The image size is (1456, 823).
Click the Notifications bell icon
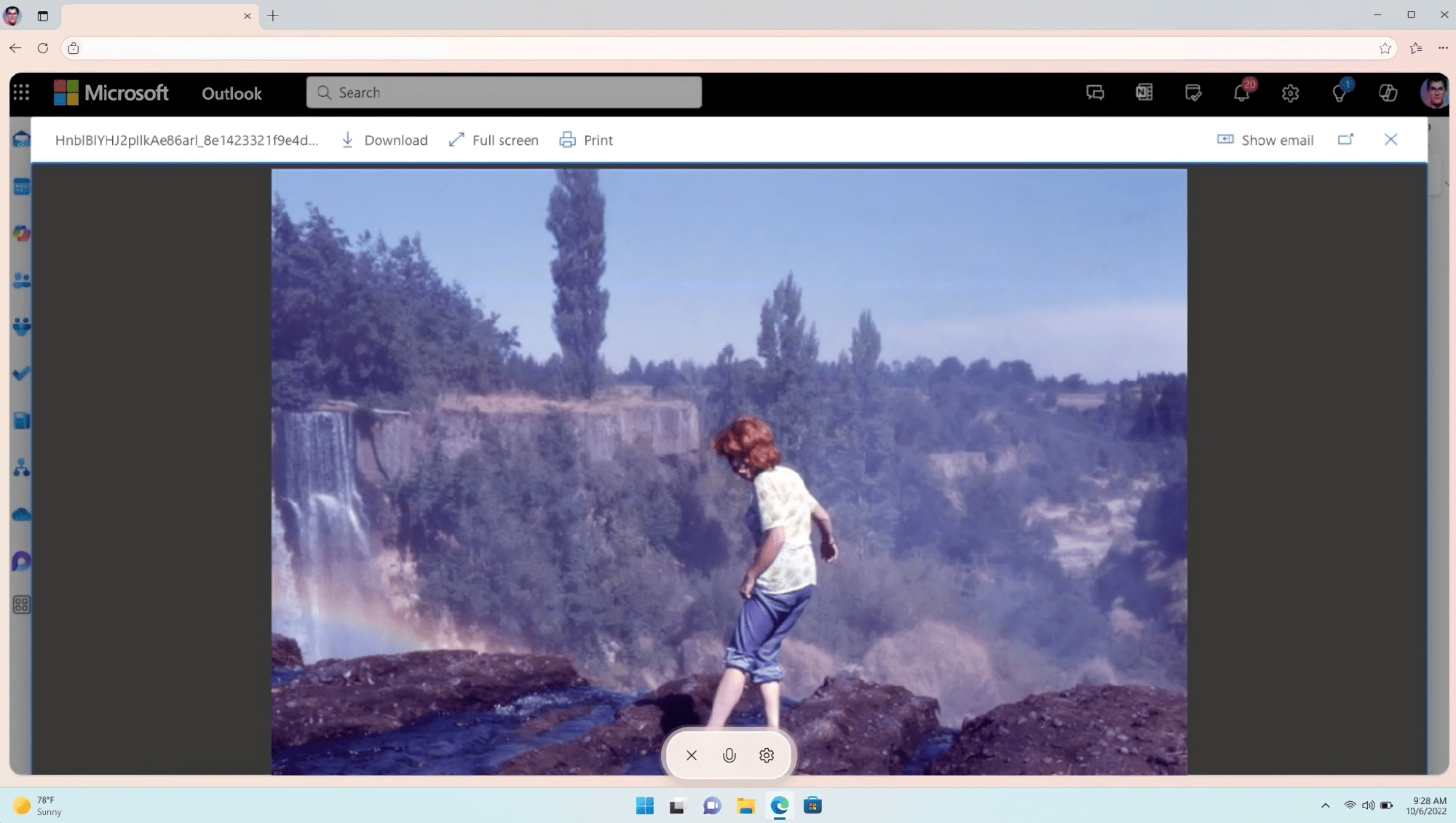[x=1241, y=92]
